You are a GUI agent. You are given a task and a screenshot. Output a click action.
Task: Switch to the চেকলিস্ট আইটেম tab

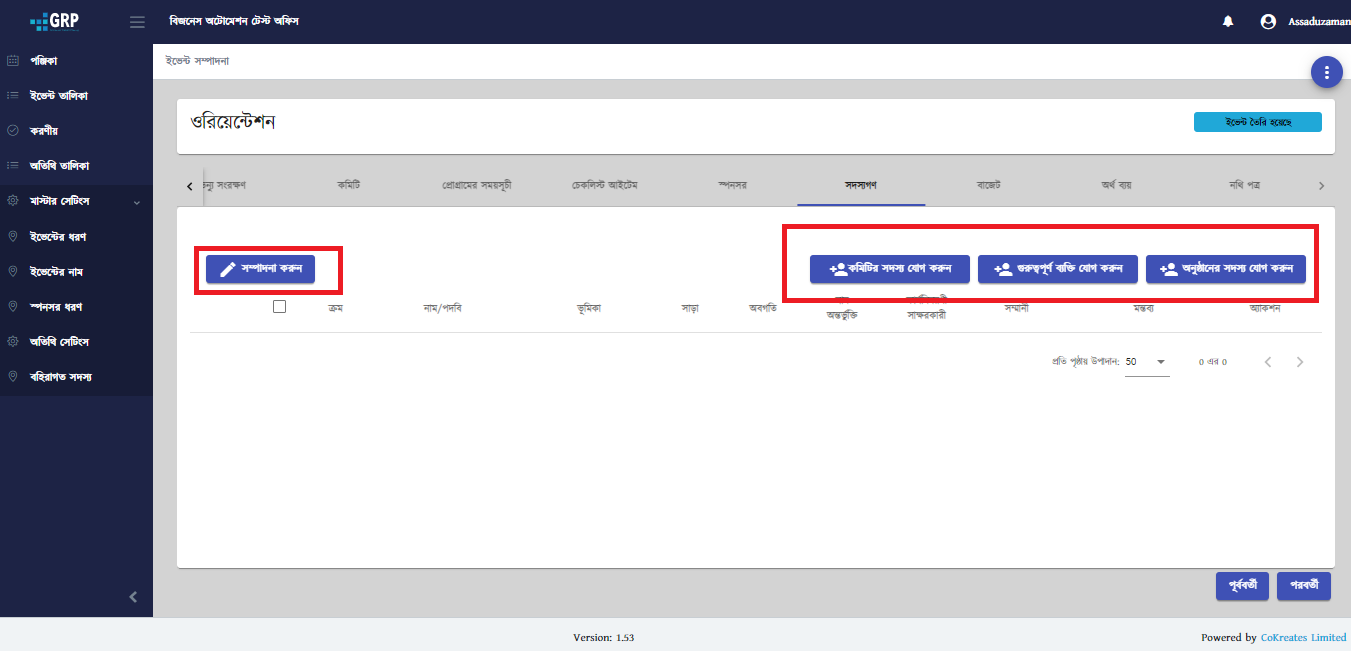click(605, 186)
